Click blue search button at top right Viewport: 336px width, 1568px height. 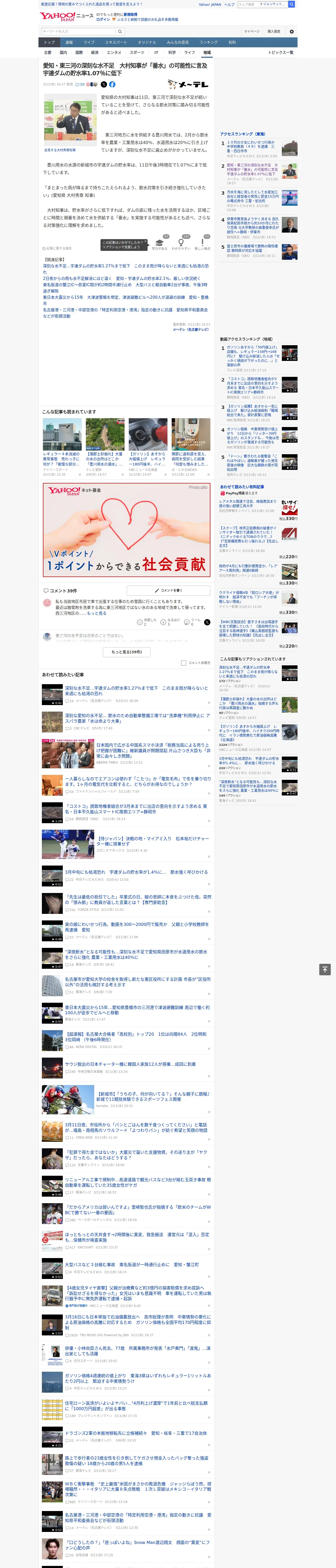tap(292, 4)
